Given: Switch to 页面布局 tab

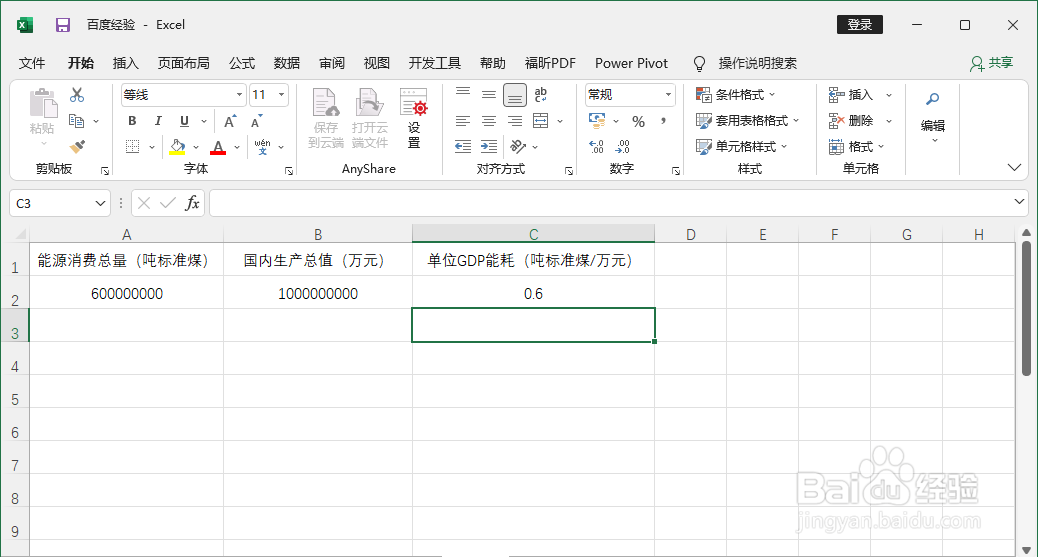Looking at the screenshot, I should [183, 64].
